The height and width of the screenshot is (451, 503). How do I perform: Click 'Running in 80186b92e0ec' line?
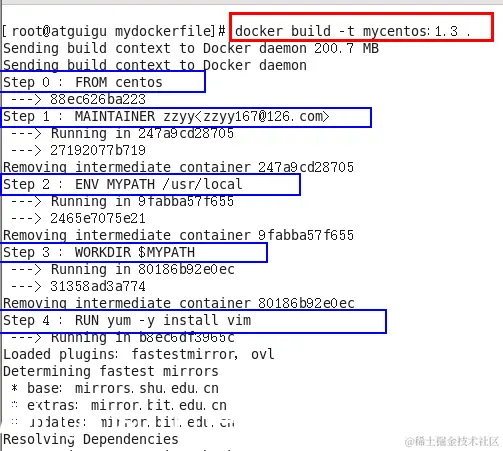pos(122,269)
